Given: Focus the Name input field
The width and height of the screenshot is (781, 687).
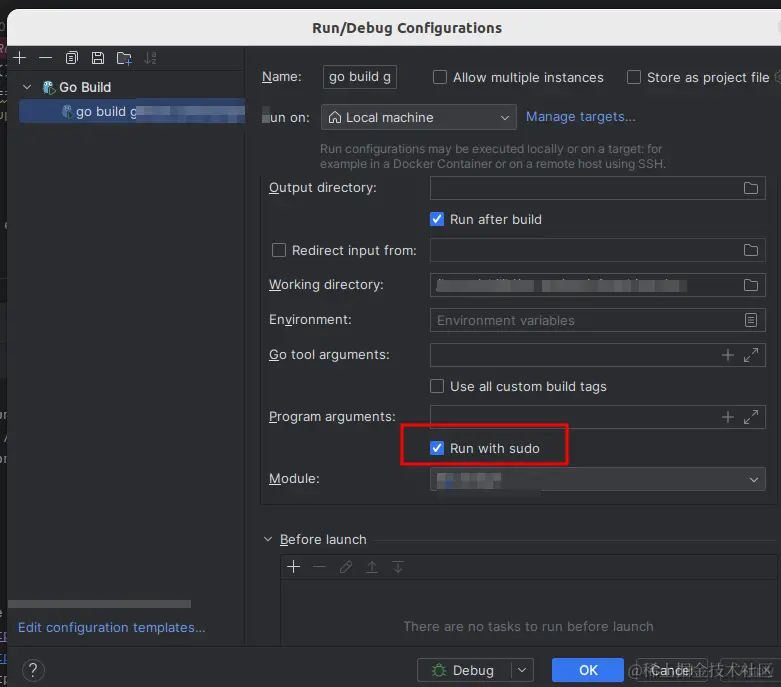Looking at the screenshot, I should click(360, 77).
